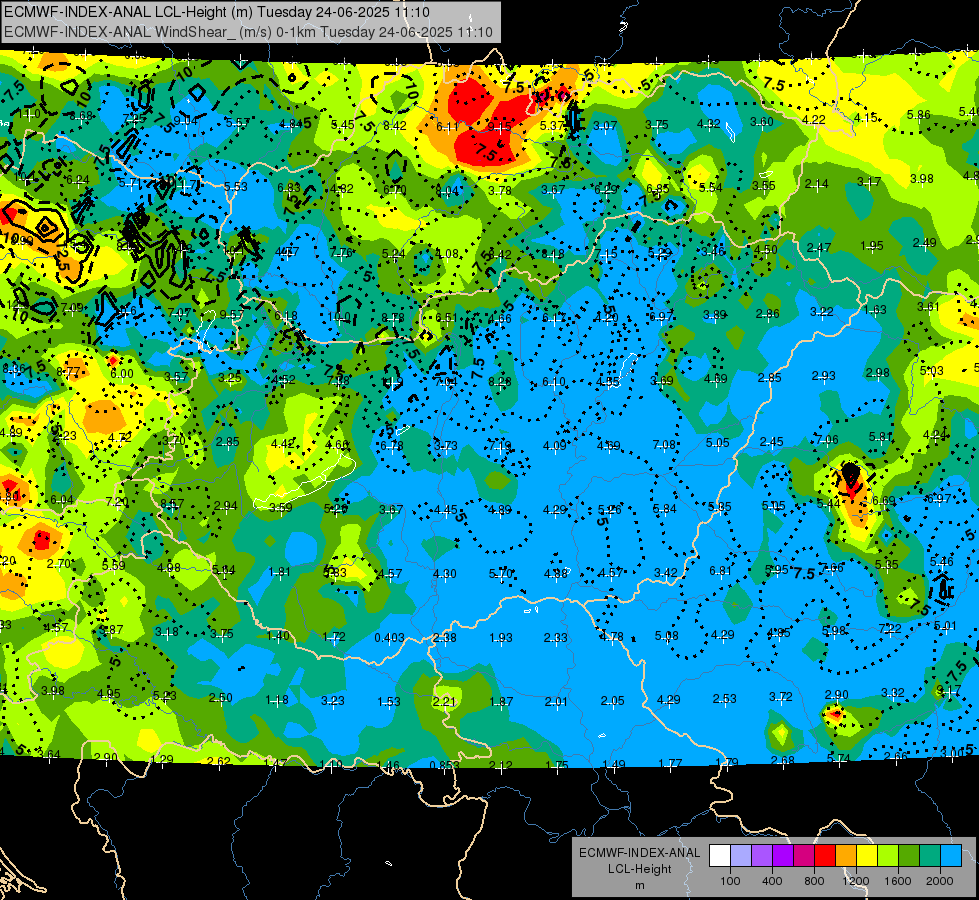Click the grid value '7.22'
The image size is (979, 900).
pyautogui.click(x=890, y=628)
